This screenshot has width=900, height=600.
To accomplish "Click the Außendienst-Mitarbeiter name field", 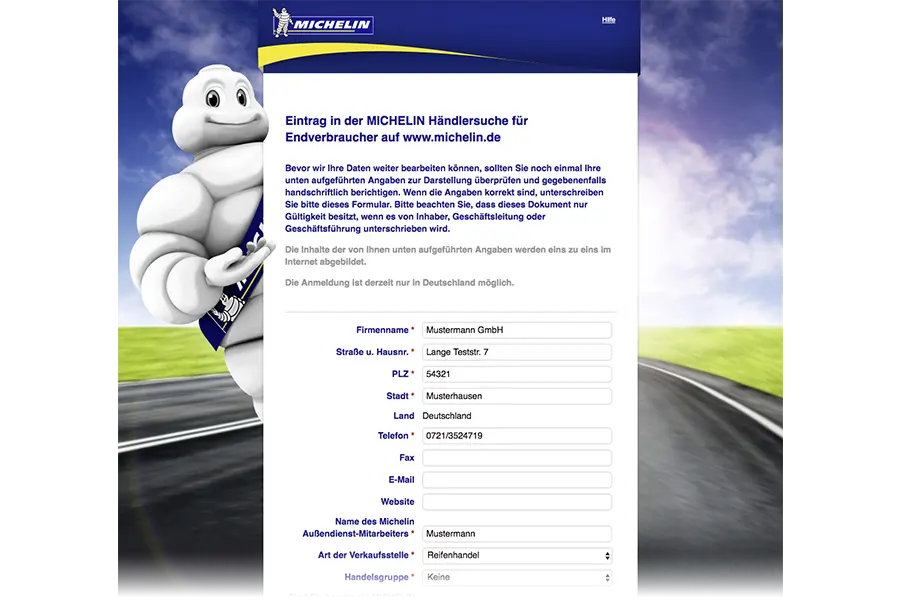I will coord(517,534).
